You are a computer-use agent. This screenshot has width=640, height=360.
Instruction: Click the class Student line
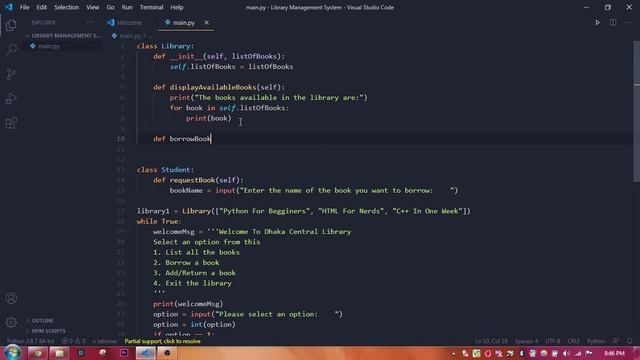[166, 169]
